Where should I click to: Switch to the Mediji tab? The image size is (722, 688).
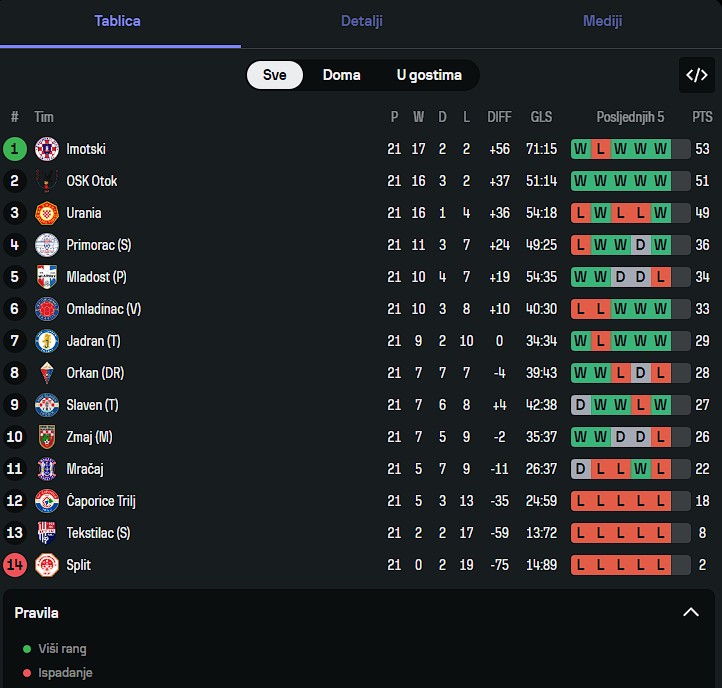coord(602,21)
